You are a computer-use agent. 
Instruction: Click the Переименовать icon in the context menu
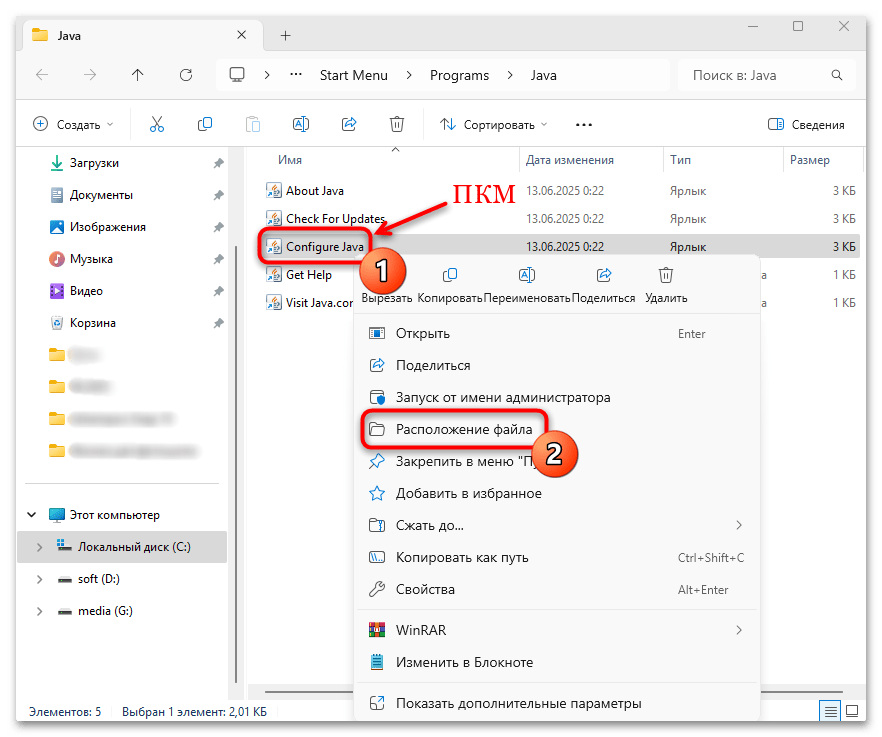pyautogui.click(x=526, y=274)
